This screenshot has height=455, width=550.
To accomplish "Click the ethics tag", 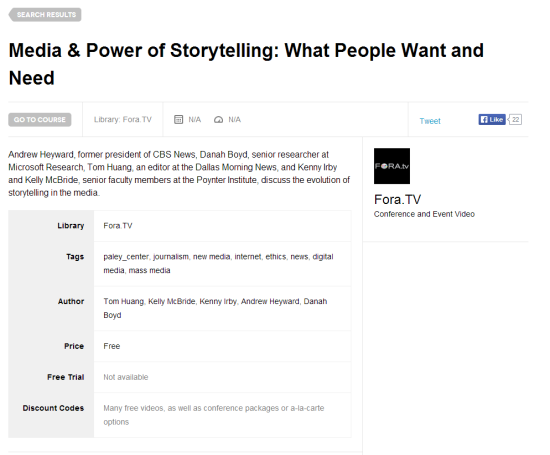I will [x=276, y=257].
